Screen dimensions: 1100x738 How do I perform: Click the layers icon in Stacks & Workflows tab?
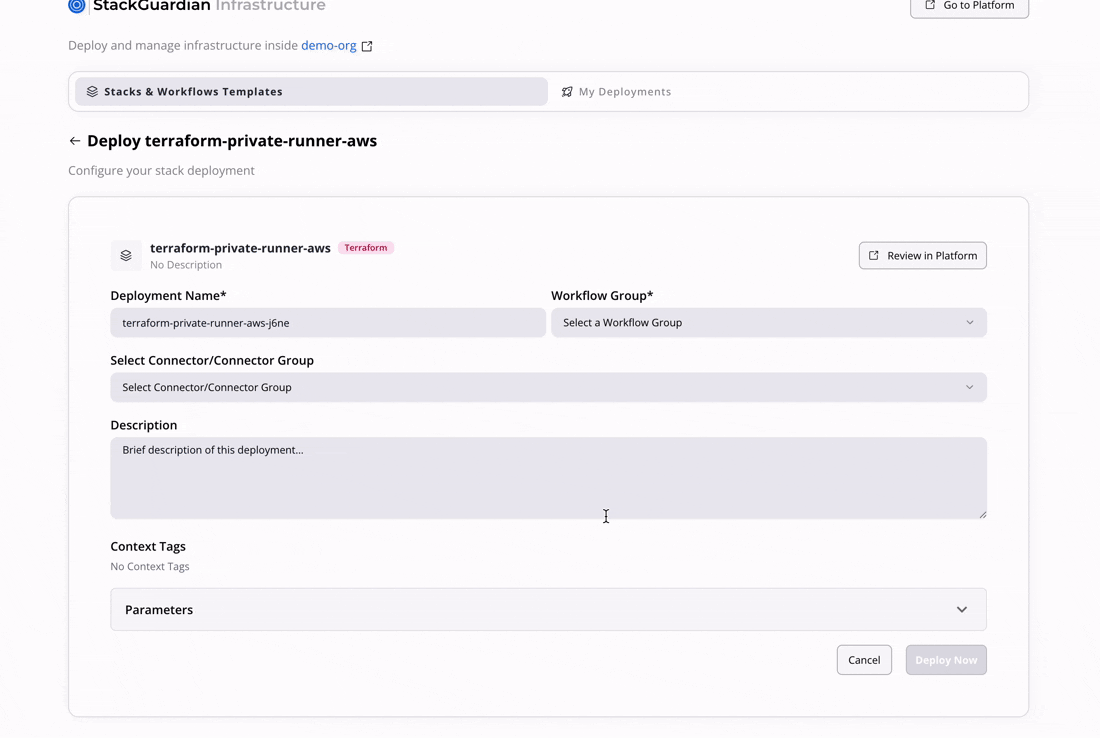point(92,92)
